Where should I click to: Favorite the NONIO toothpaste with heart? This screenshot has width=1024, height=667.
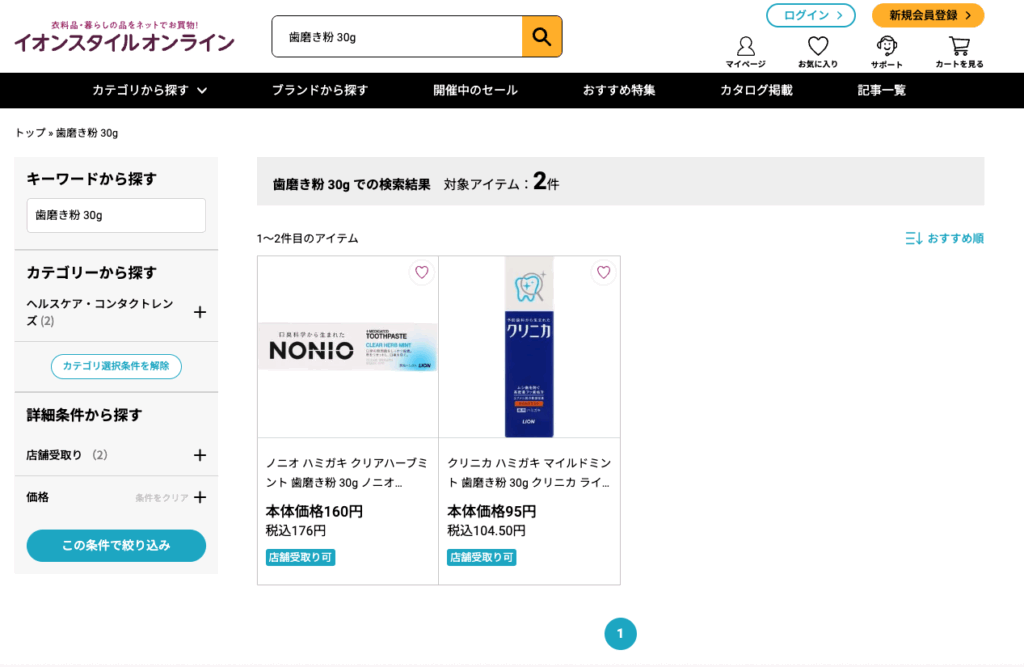click(x=421, y=272)
